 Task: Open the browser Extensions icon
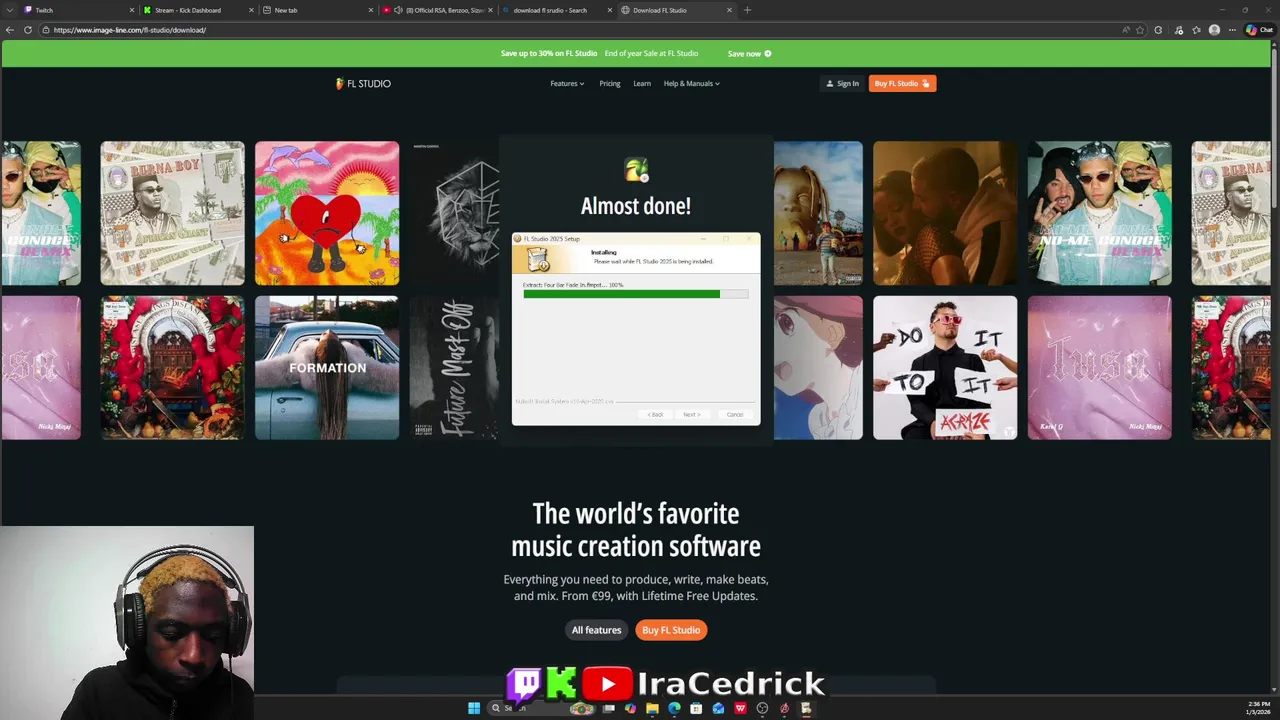tap(1158, 30)
